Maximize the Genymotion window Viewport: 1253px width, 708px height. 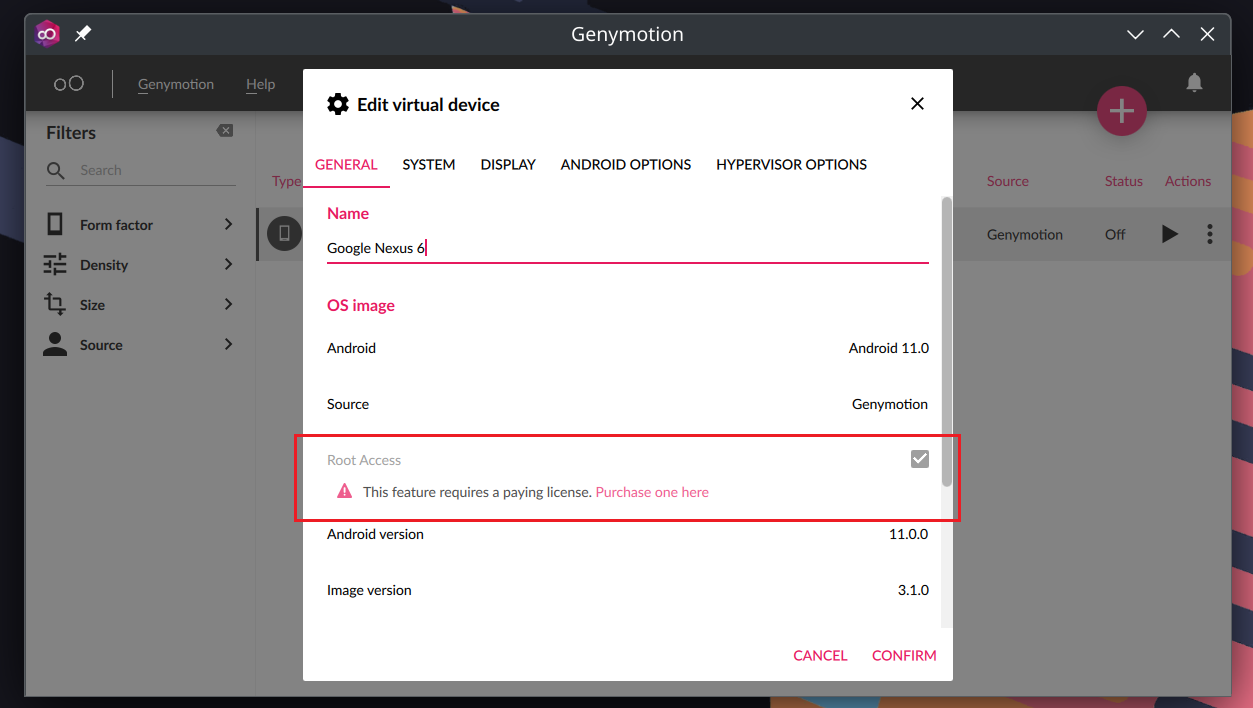1171,34
